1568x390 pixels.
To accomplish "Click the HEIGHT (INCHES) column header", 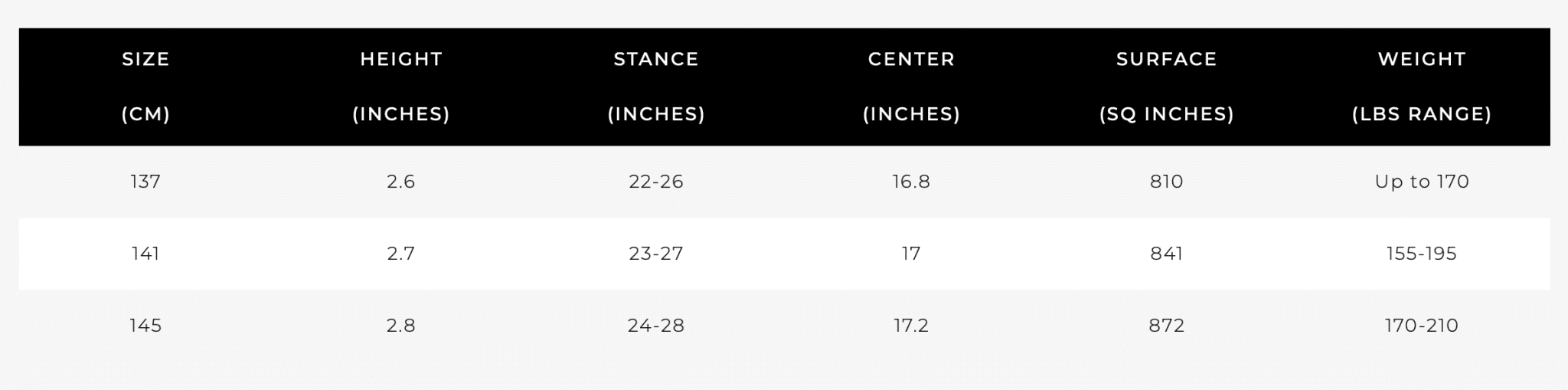I will [x=401, y=87].
